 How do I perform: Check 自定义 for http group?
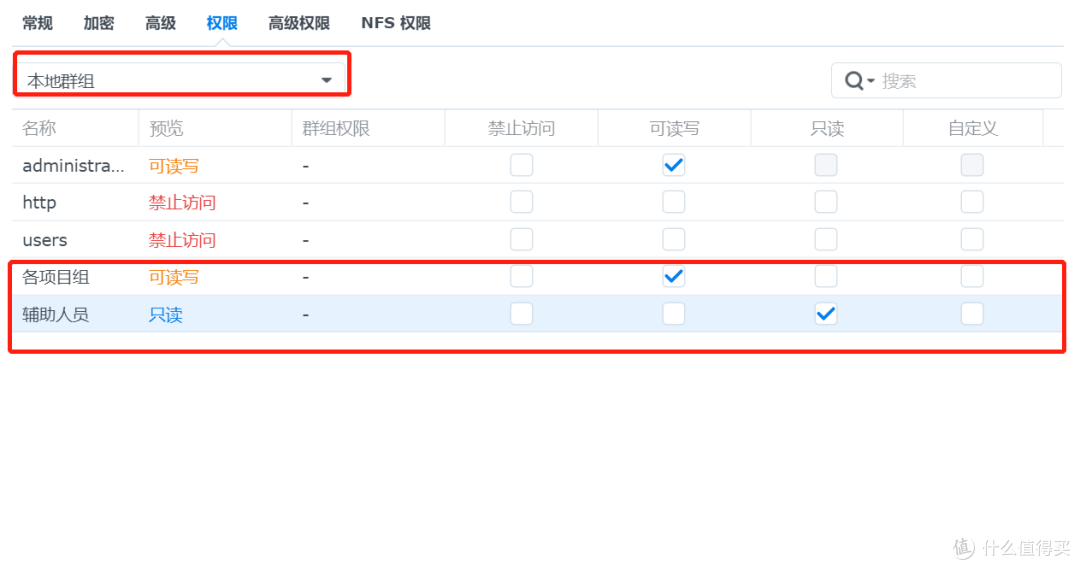972,202
